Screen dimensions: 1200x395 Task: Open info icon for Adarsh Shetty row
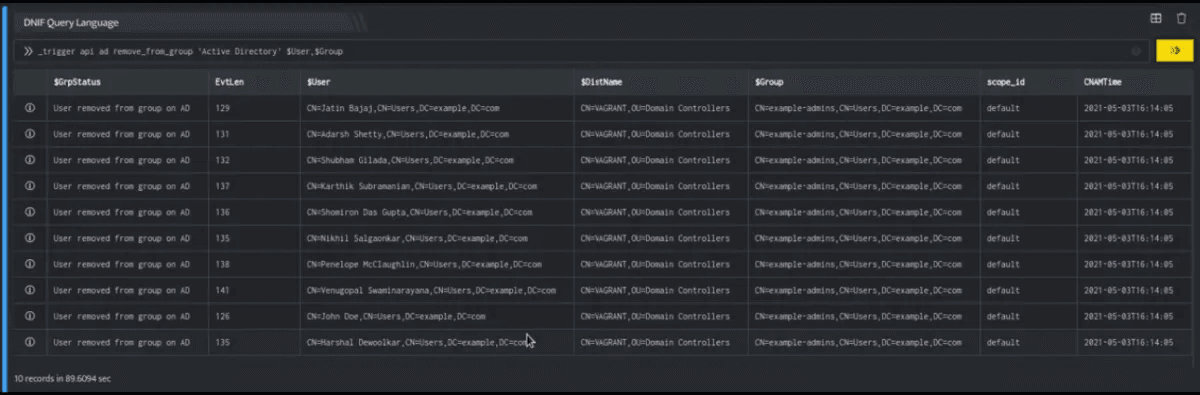click(x=30, y=133)
